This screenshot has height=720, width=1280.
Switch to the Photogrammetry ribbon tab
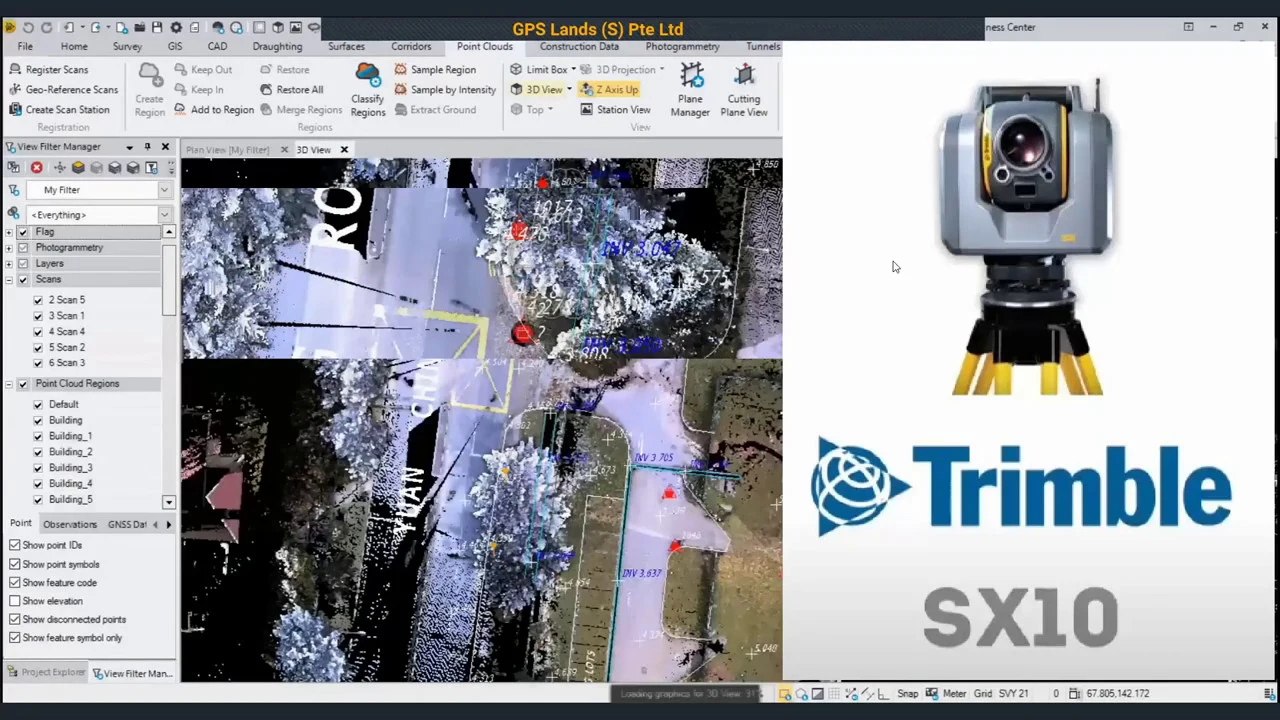[682, 47]
